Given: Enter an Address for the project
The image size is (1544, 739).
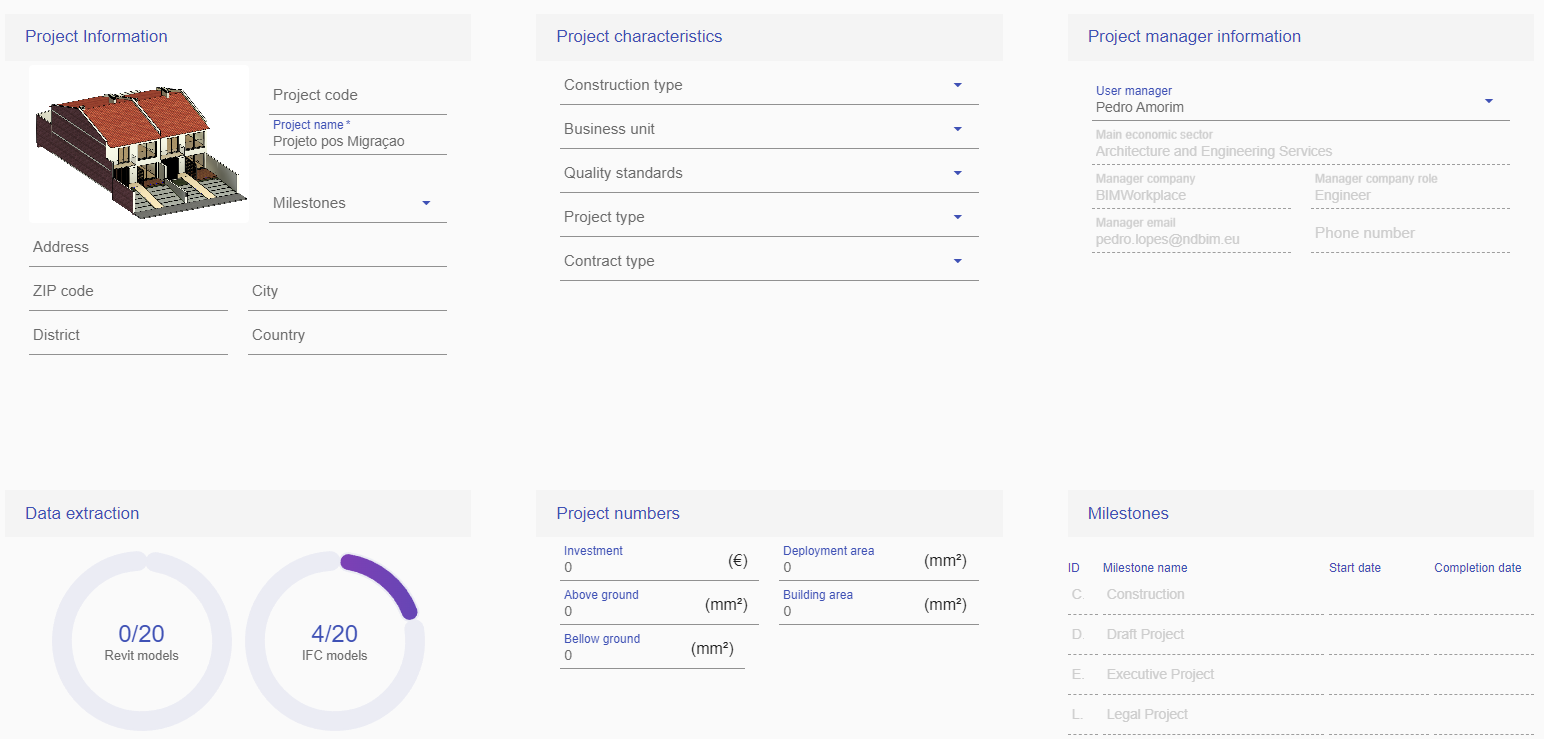Looking at the screenshot, I should pyautogui.click(x=237, y=247).
